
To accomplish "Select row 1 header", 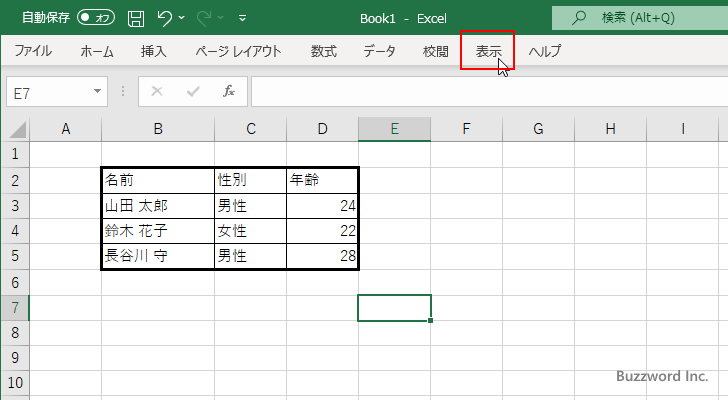I will [x=15, y=154].
